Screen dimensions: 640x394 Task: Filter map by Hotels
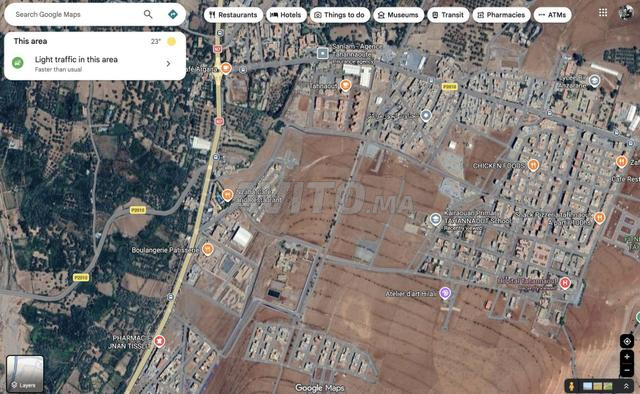click(286, 15)
